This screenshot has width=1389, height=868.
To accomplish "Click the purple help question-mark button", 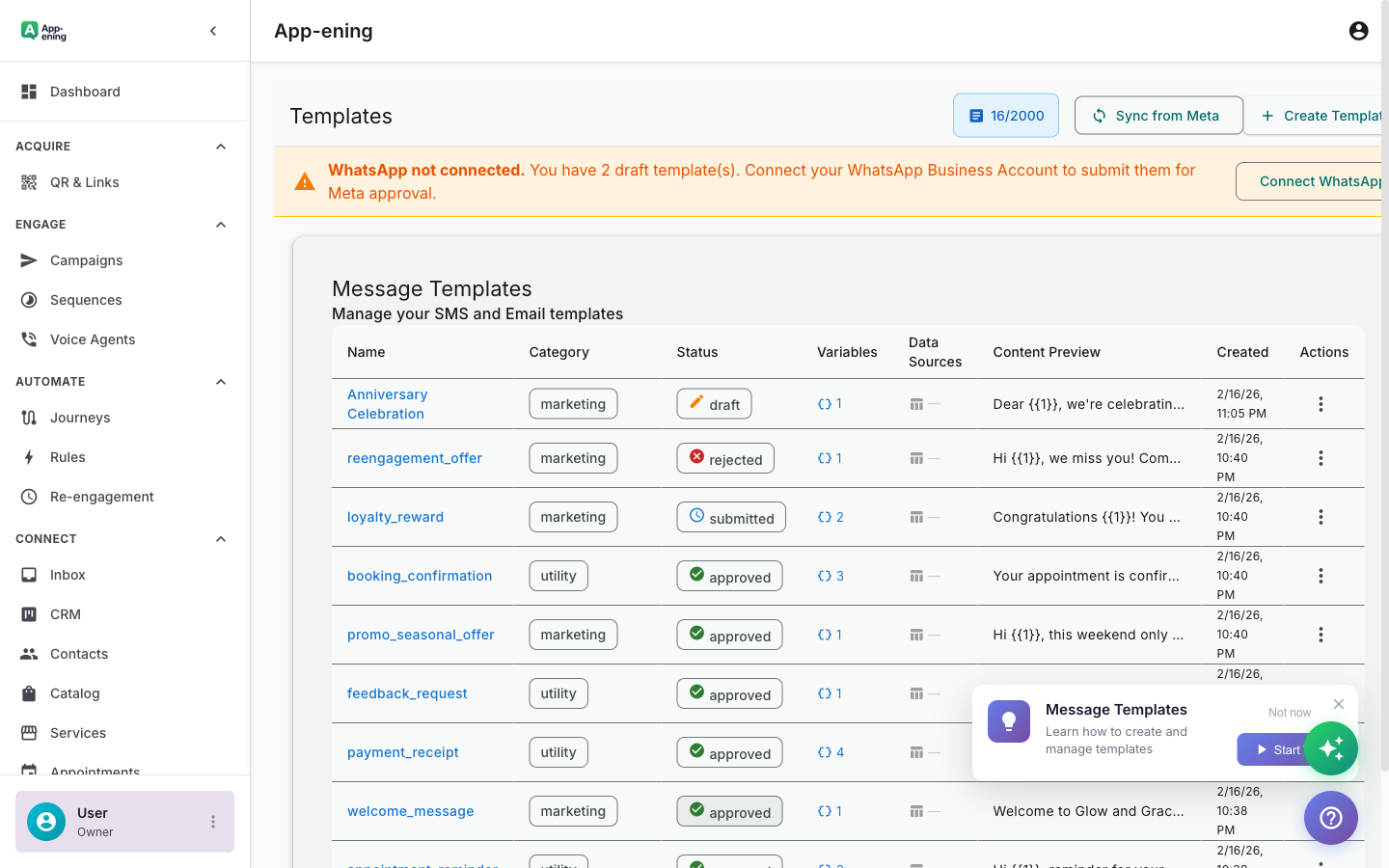I will coord(1330,817).
